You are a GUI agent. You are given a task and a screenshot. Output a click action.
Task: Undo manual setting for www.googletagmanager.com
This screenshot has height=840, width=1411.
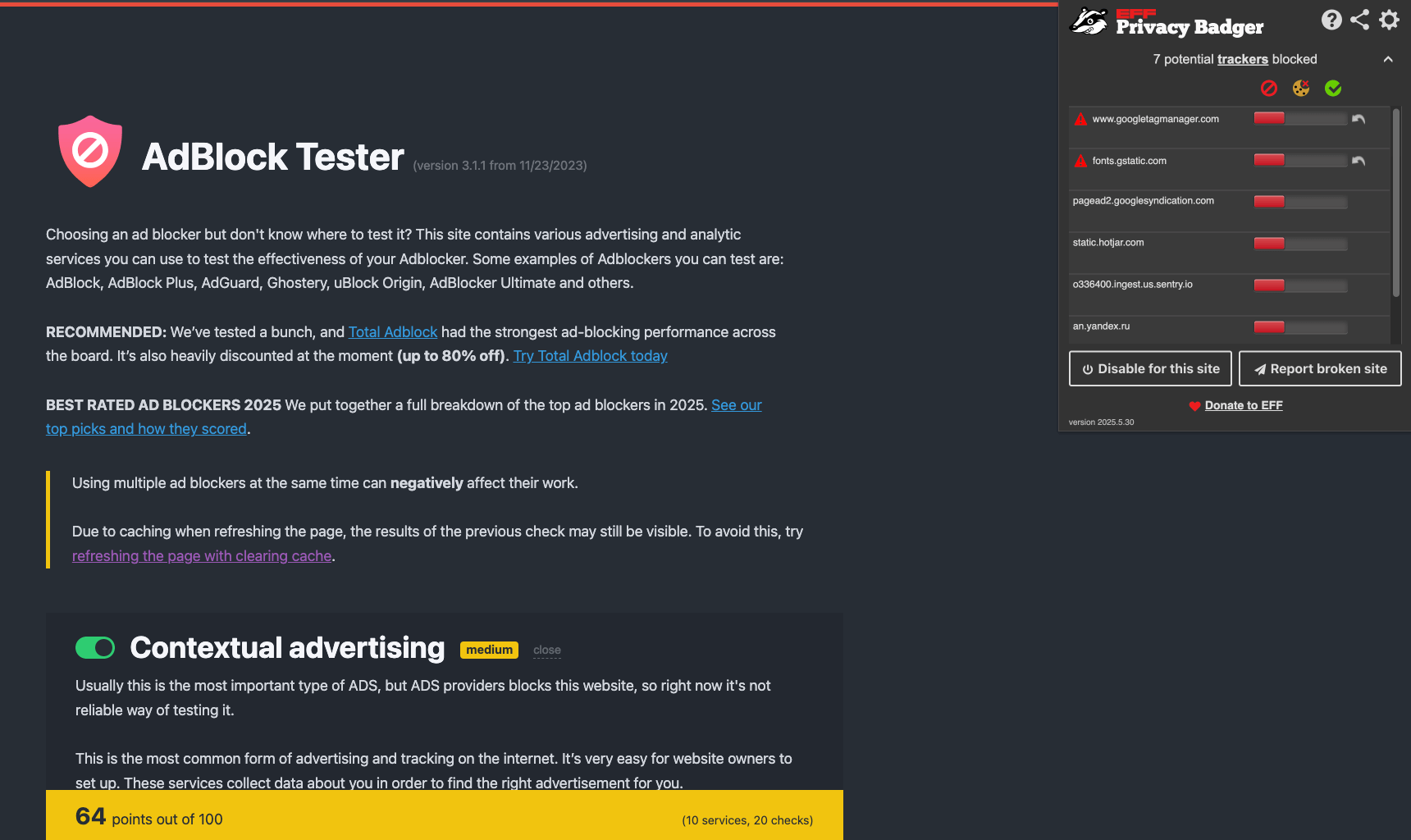click(1358, 119)
